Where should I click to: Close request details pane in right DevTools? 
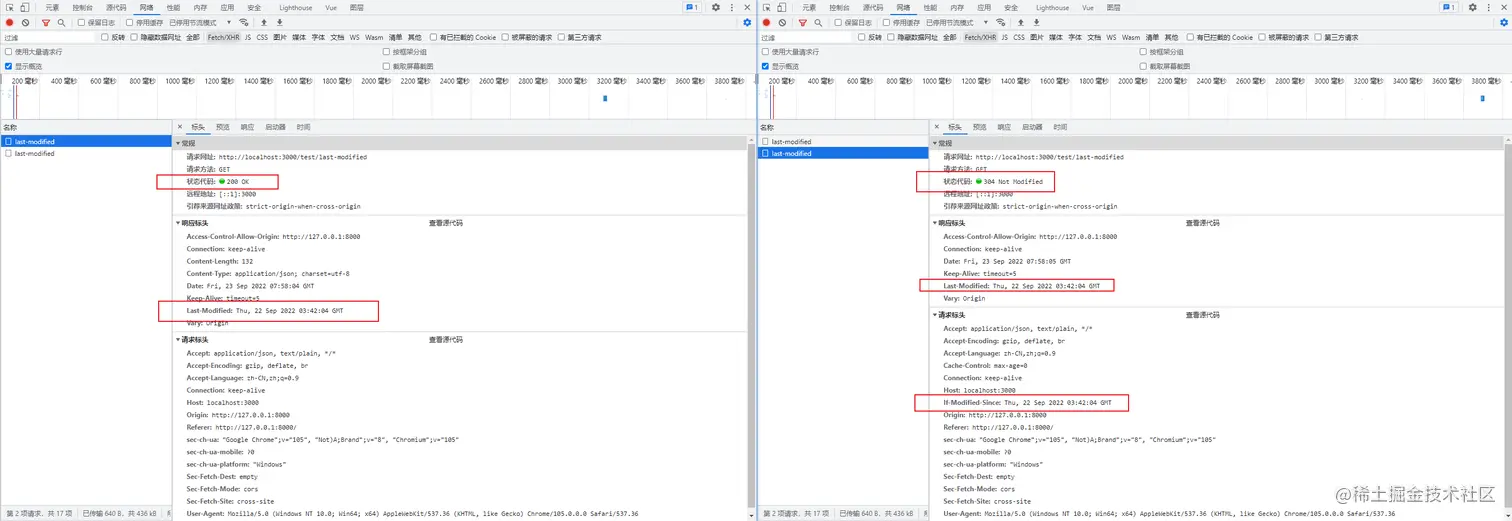click(937, 127)
